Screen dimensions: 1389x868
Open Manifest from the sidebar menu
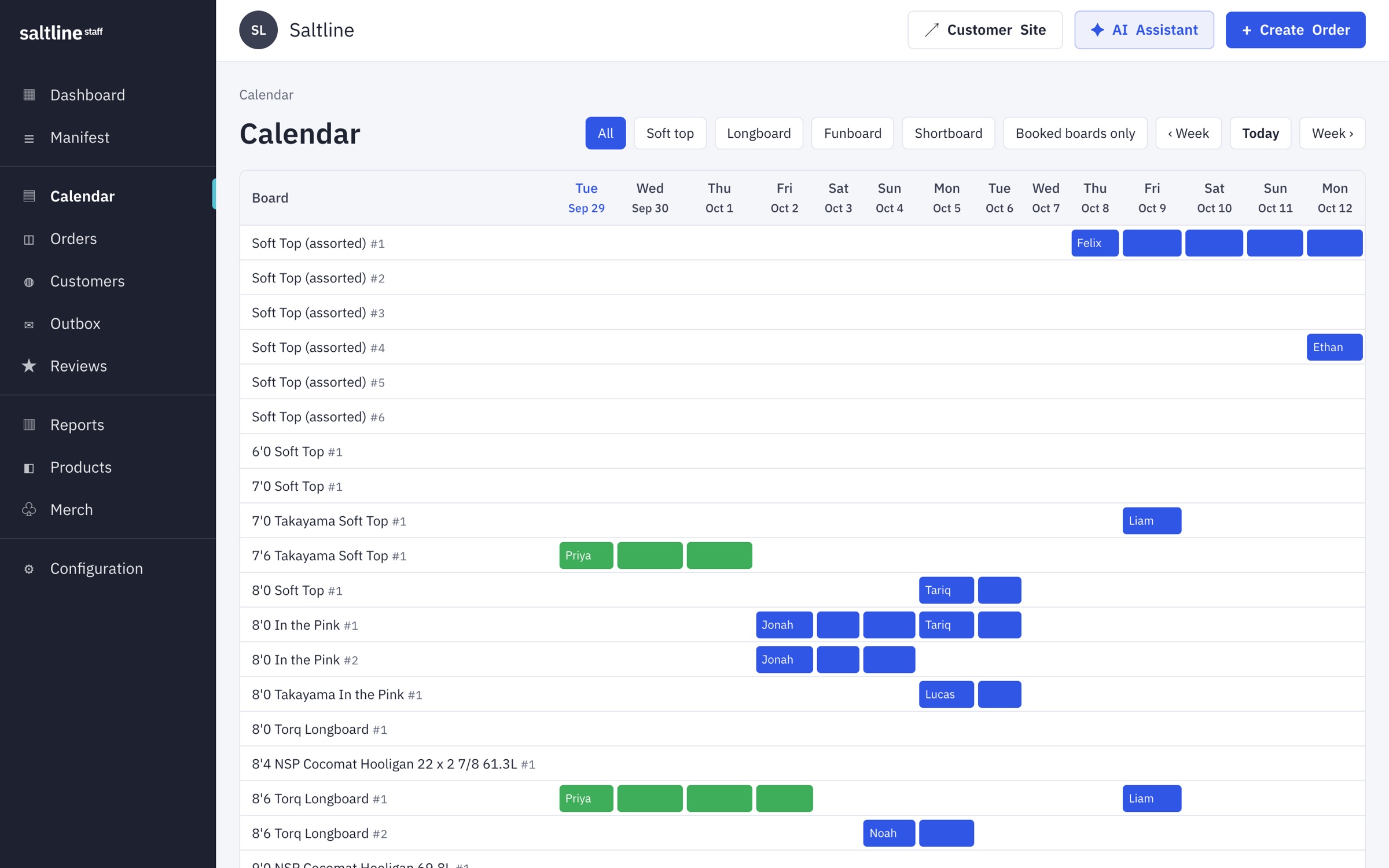79,138
